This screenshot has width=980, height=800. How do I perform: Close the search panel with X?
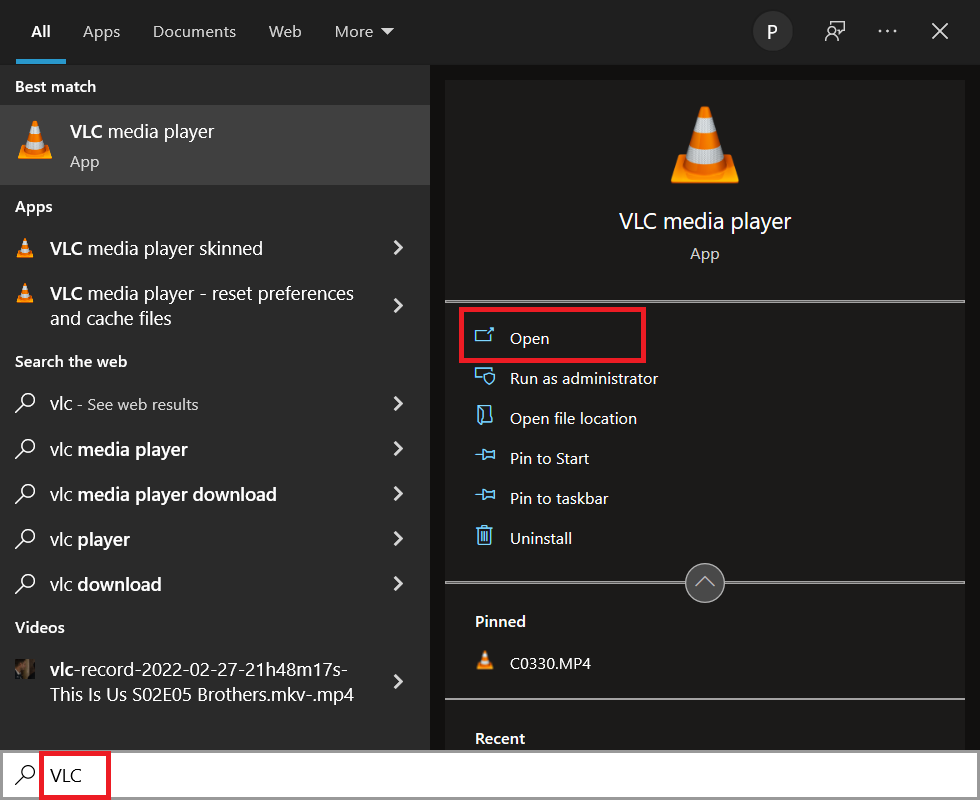(939, 31)
